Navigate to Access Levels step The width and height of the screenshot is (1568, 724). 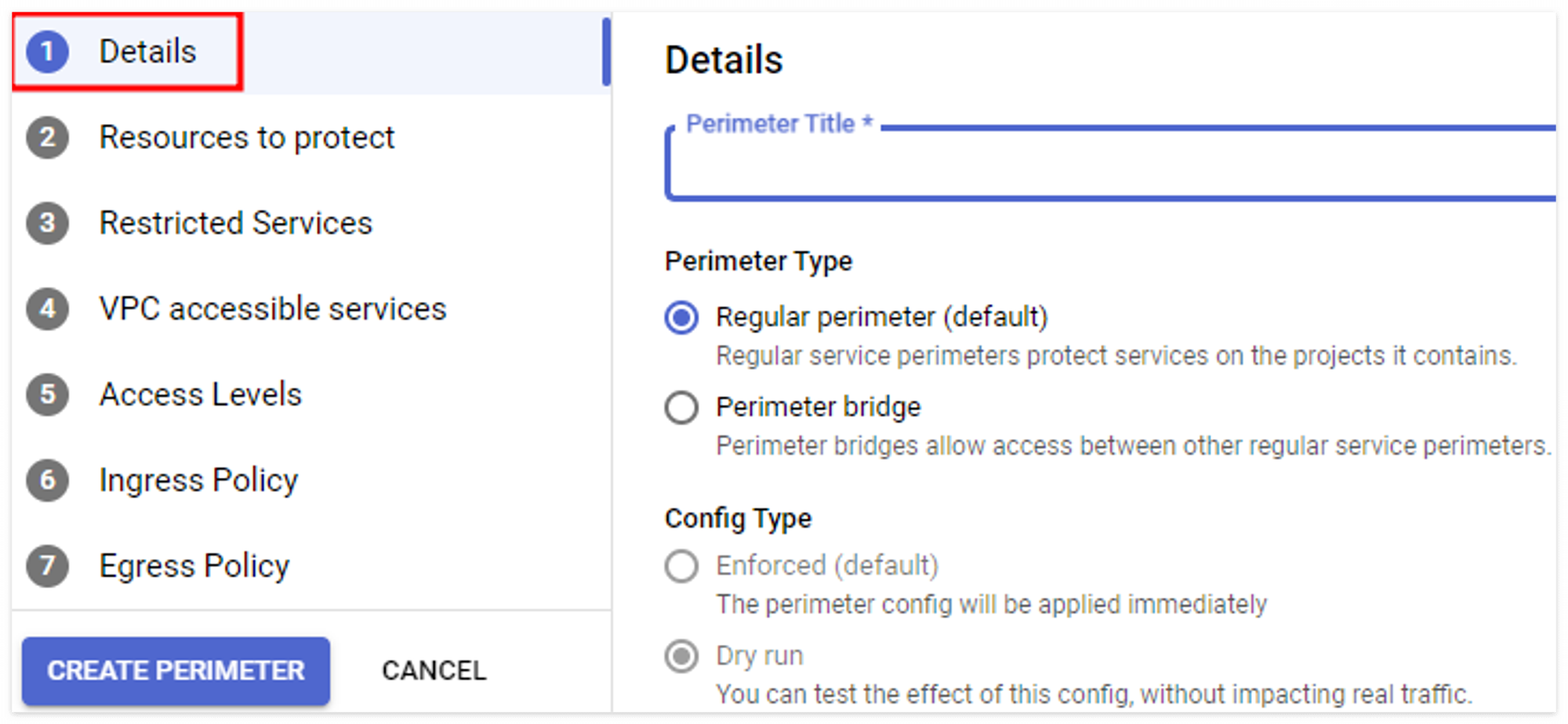(x=200, y=394)
